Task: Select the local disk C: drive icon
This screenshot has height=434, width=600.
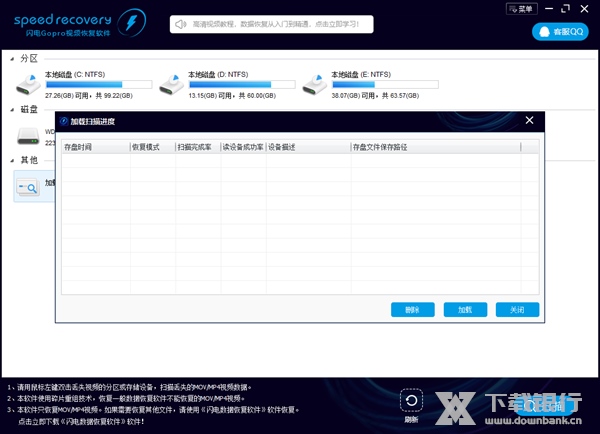Action: point(28,85)
